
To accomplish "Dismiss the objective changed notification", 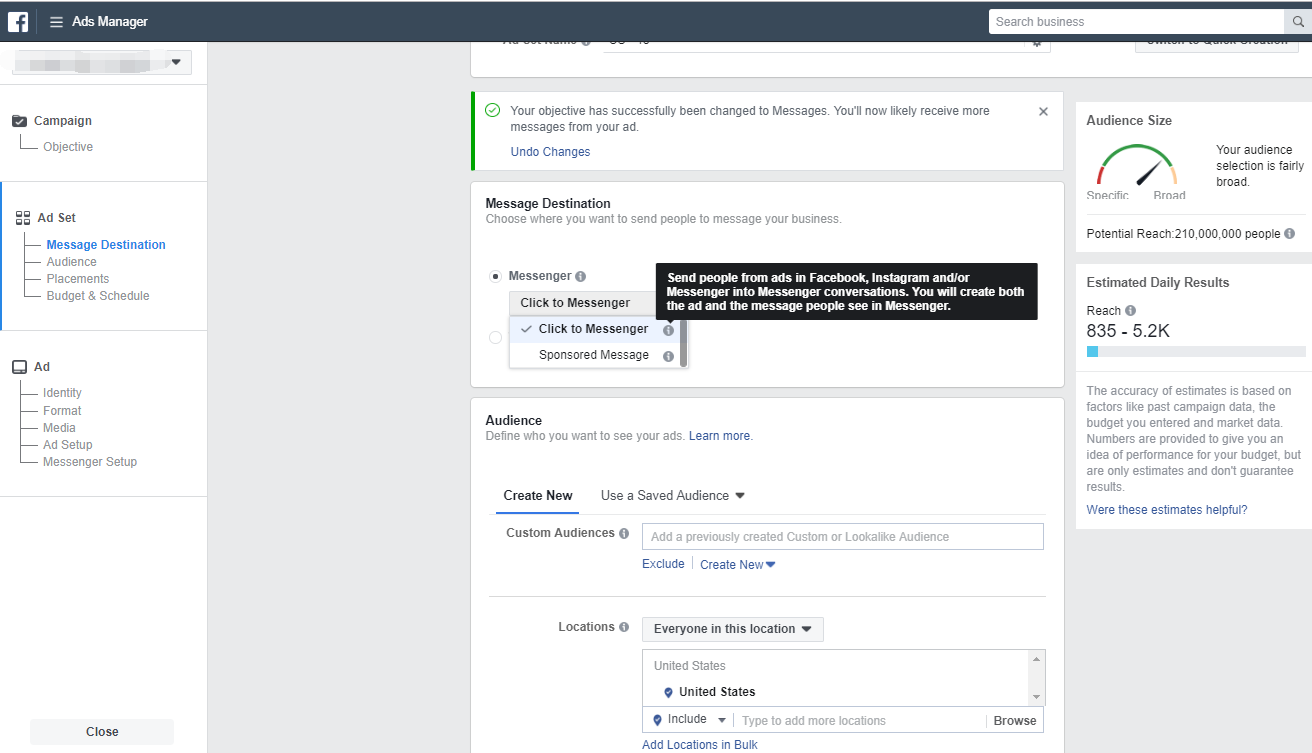I will click(x=1043, y=112).
